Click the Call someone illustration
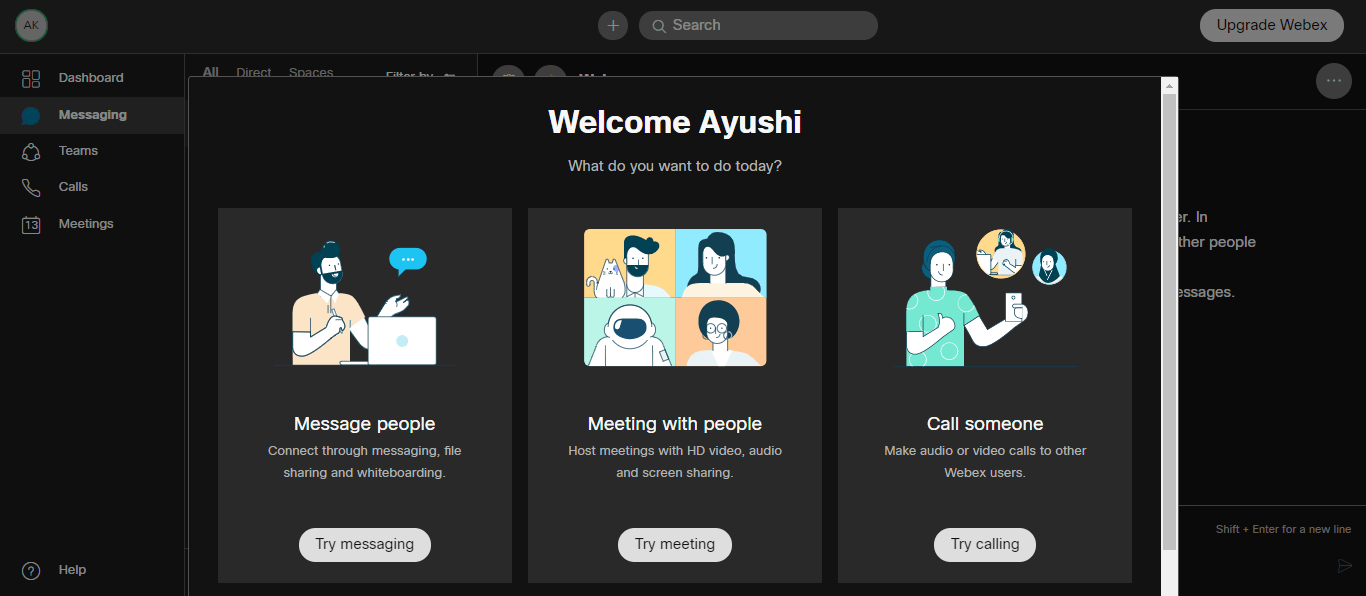 [x=985, y=298]
